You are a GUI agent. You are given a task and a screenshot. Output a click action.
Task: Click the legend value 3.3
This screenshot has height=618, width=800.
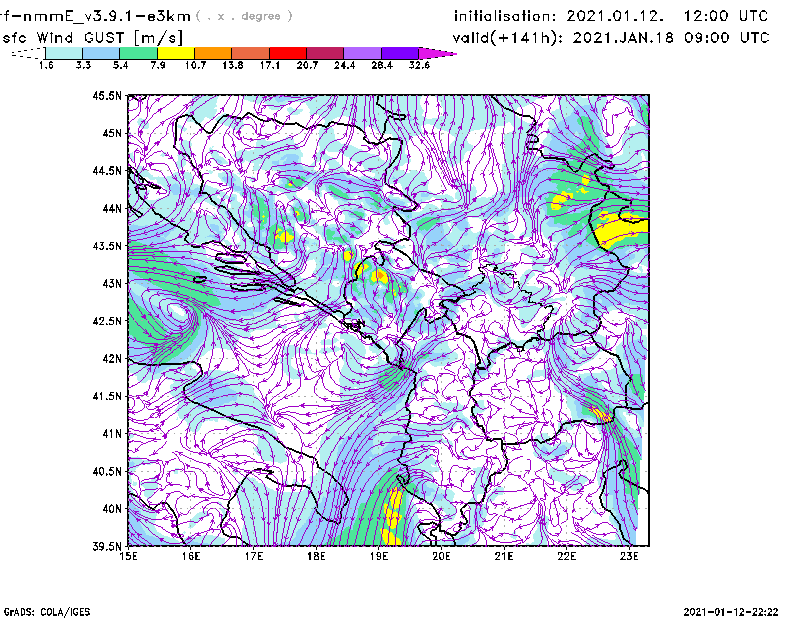click(x=83, y=65)
